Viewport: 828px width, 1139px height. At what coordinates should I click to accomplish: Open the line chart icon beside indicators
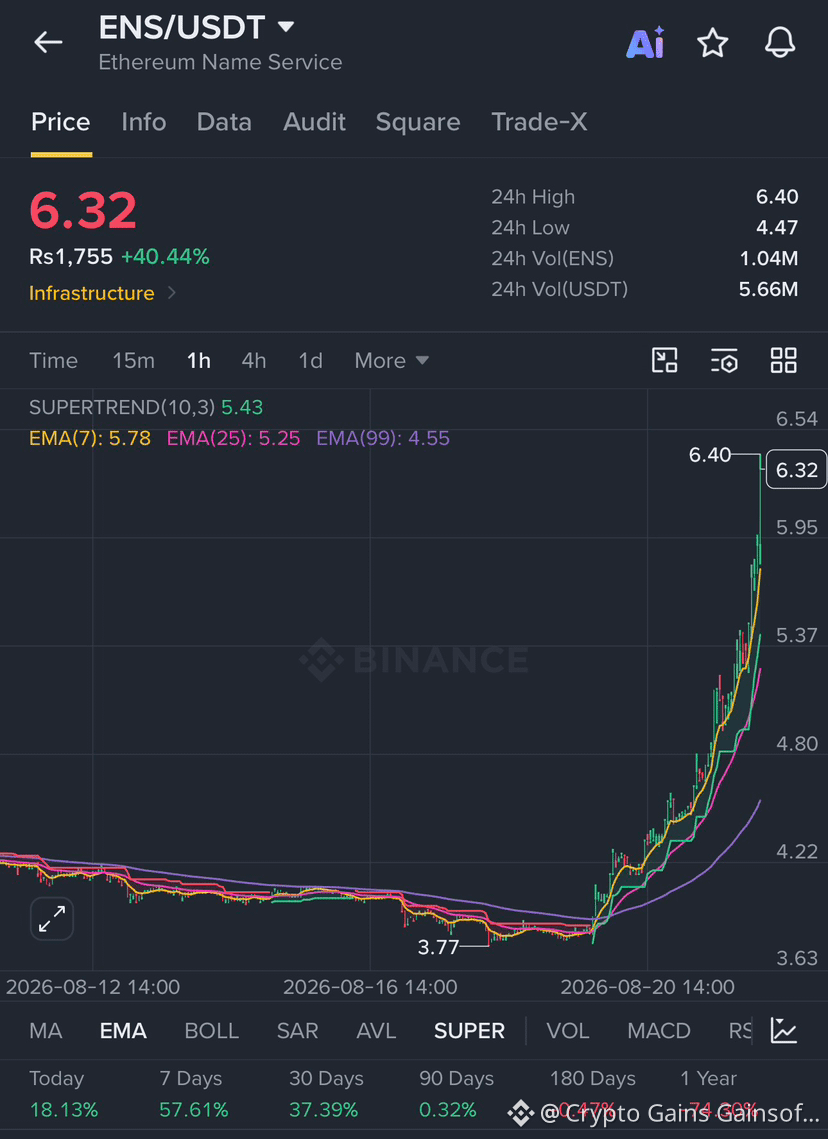coord(784,1030)
